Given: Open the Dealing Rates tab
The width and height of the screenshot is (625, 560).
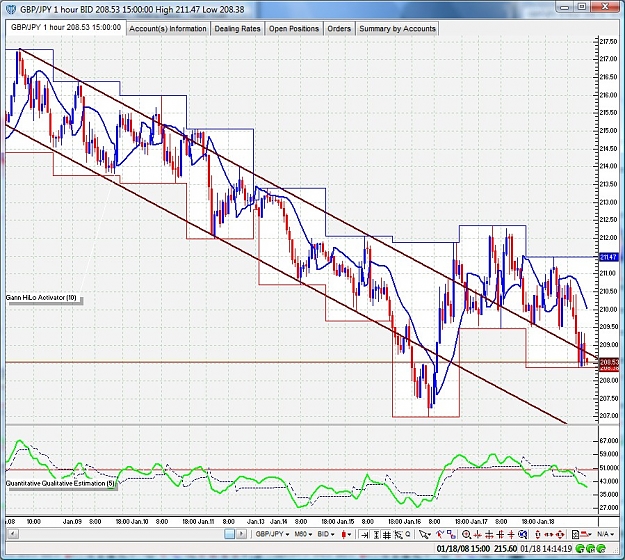Looking at the screenshot, I should (x=237, y=29).
